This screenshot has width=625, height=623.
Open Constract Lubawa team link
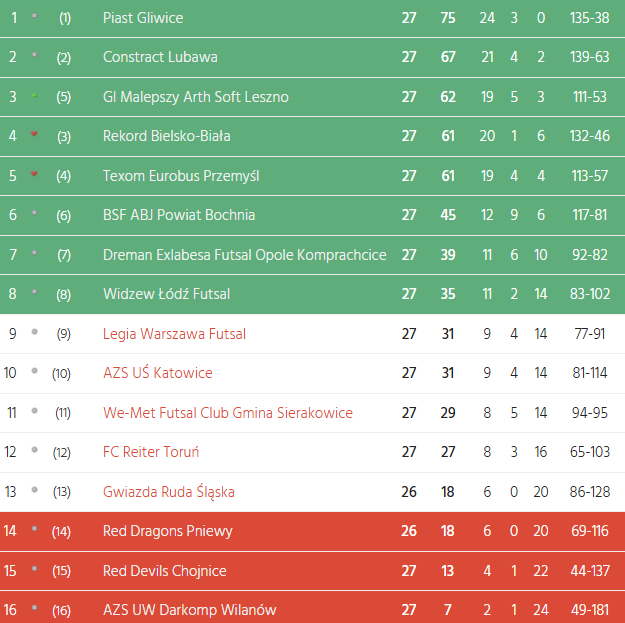tap(160, 57)
